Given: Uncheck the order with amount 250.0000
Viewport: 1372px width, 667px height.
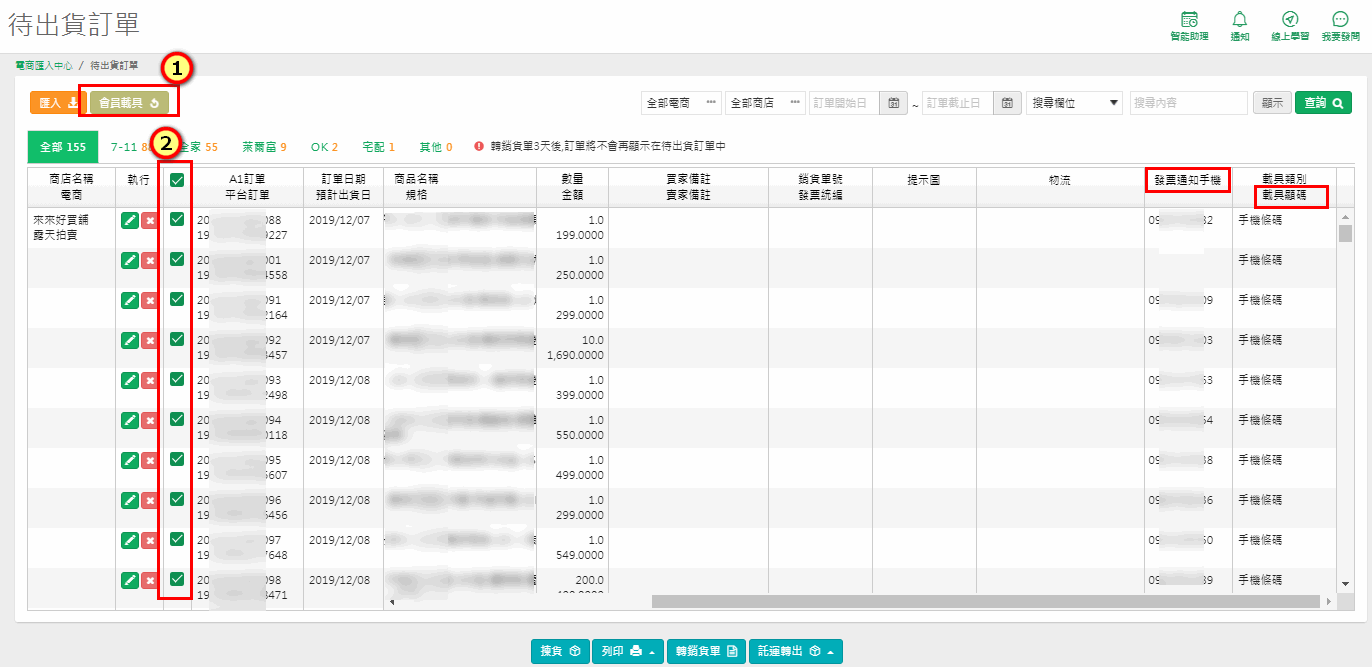Looking at the screenshot, I should (x=177, y=259).
